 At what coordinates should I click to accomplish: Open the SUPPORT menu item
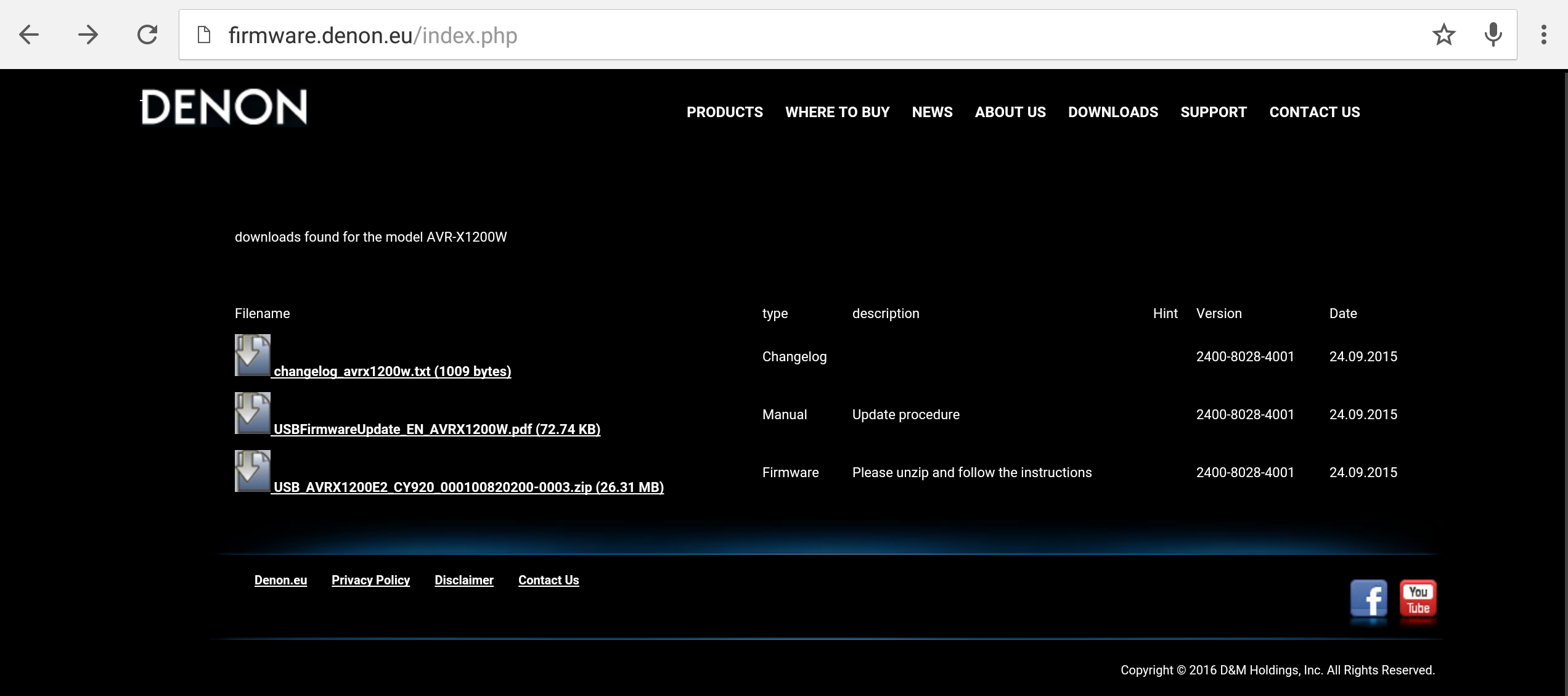point(1214,112)
